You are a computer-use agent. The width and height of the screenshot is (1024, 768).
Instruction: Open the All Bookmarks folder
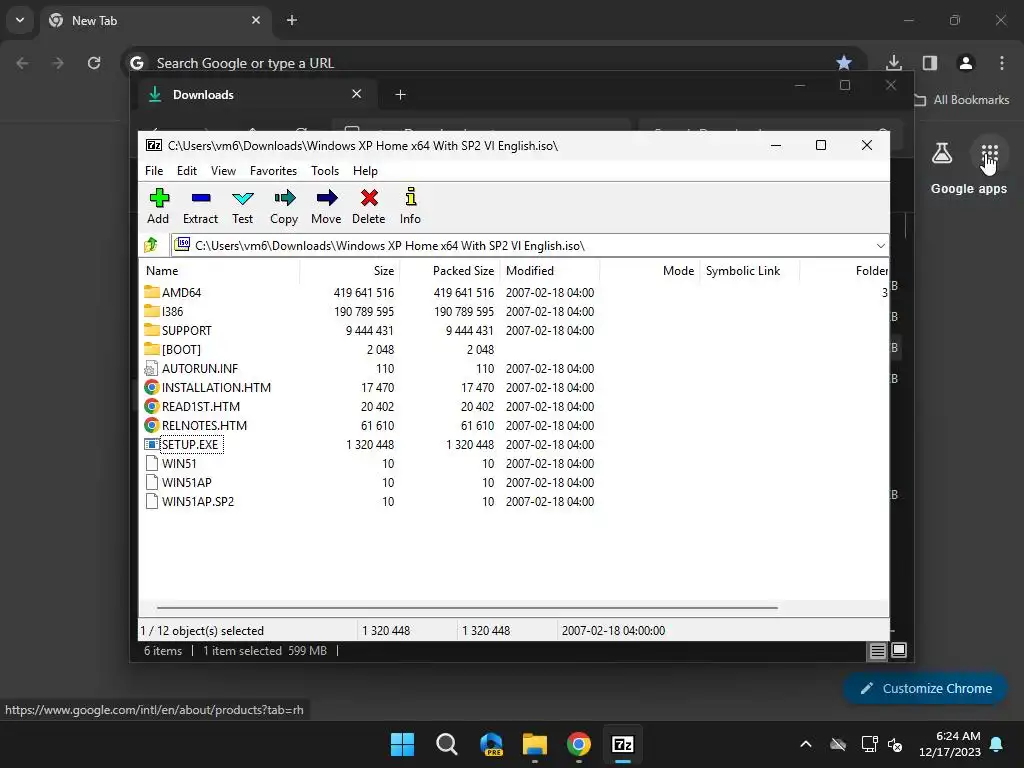click(x=961, y=100)
